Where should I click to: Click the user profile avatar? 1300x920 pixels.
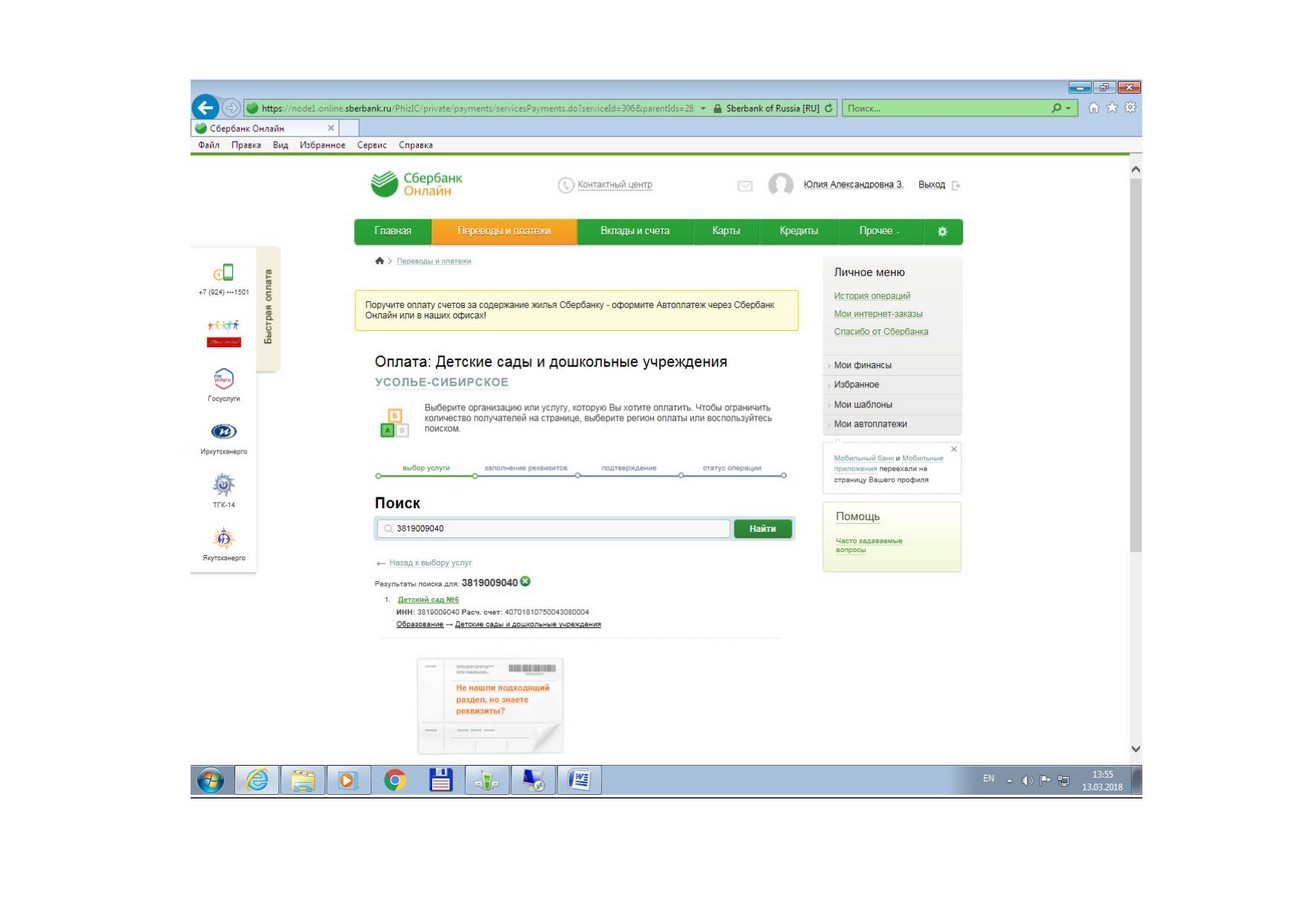[781, 185]
